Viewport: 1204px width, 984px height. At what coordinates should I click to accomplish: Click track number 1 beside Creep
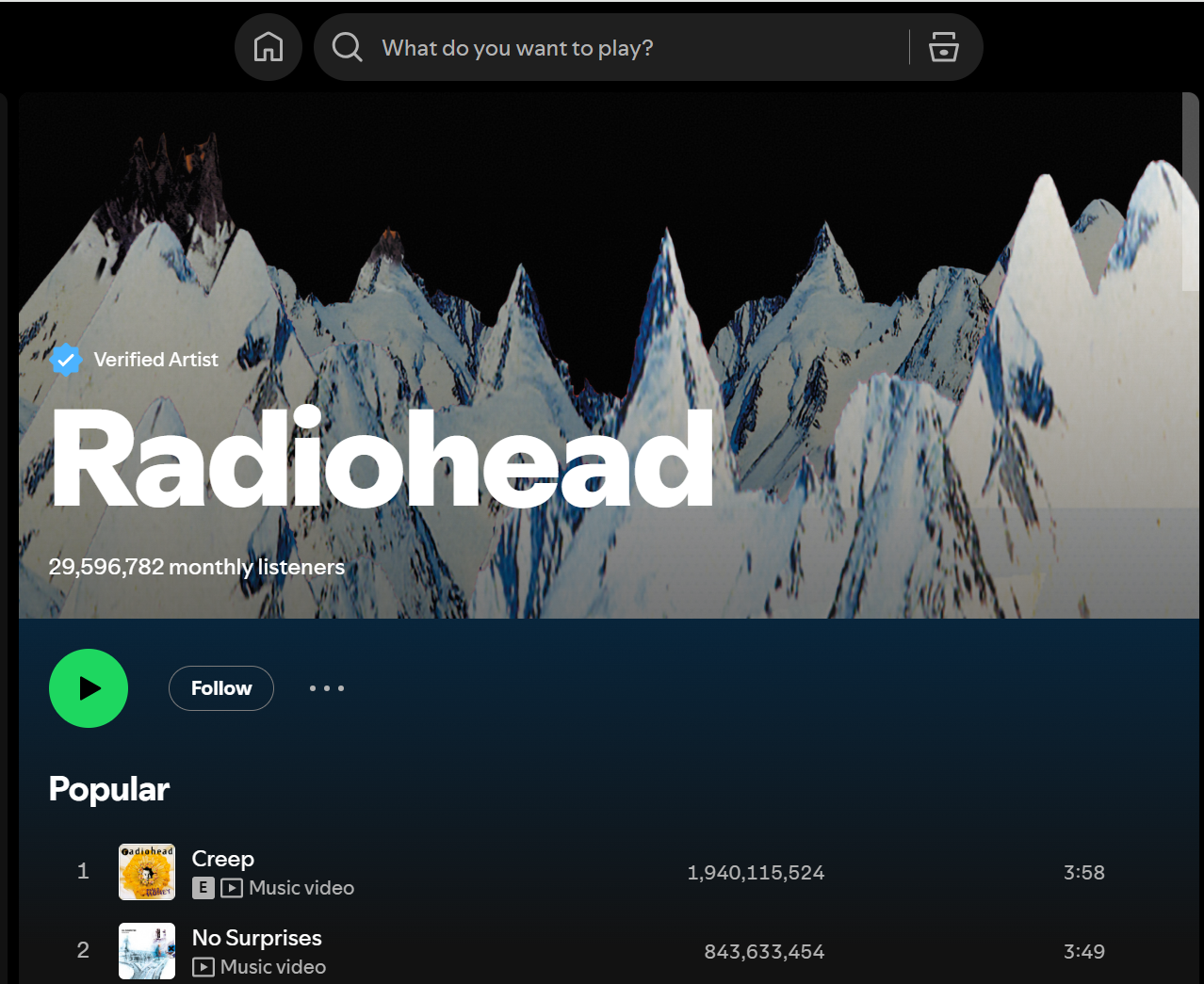point(83,872)
